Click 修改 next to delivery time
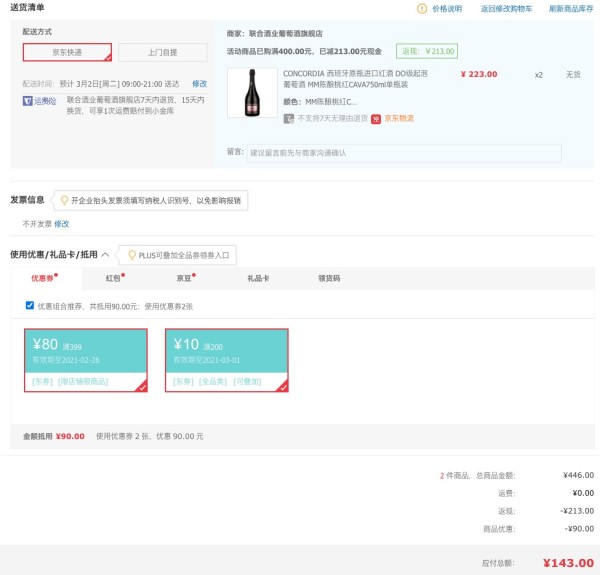 tap(199, 83)
